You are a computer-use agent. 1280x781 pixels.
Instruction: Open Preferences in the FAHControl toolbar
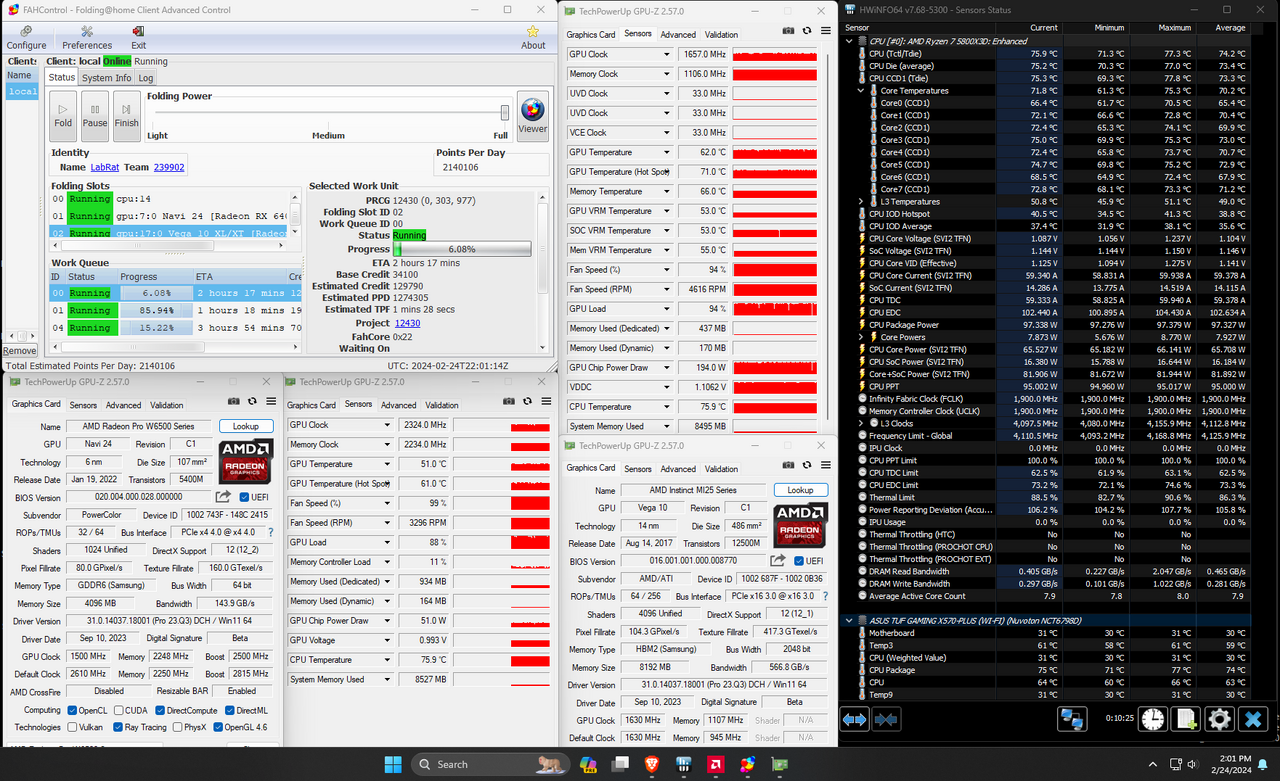[x=87, y=37]
